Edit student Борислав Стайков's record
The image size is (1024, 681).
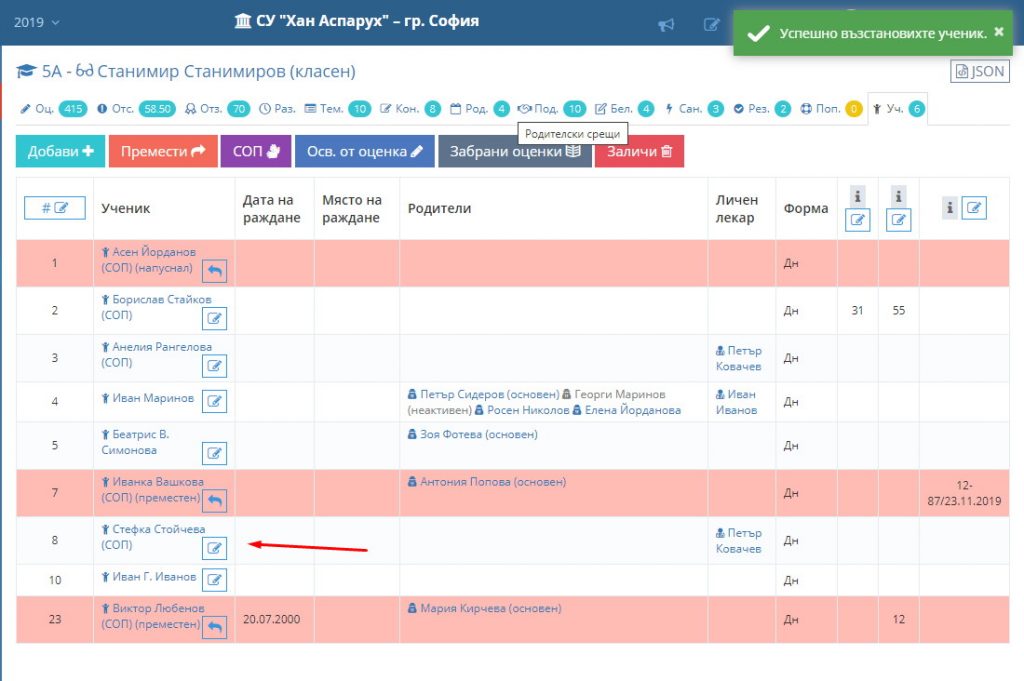click(215, 318)
